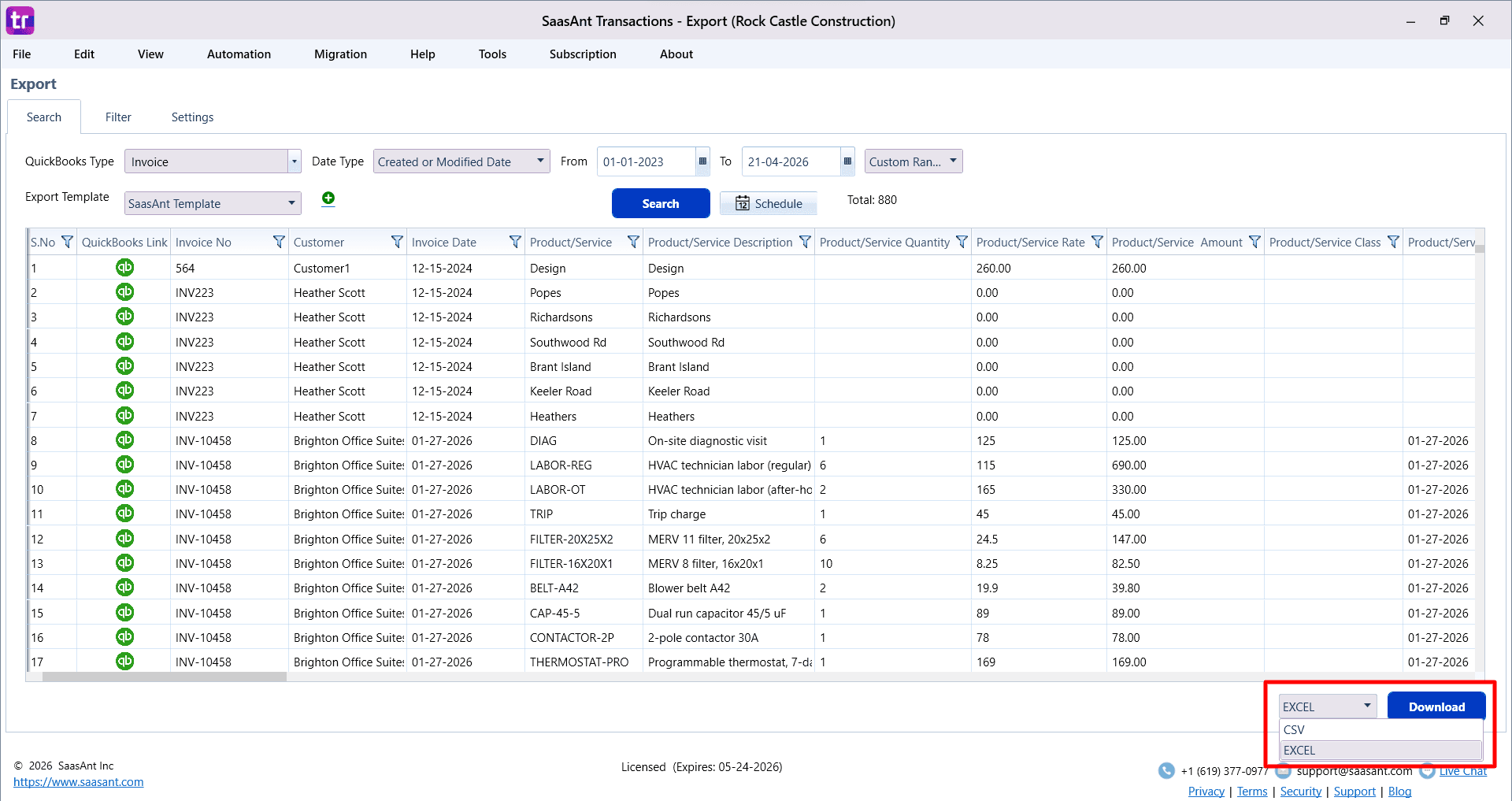Click the SaasAnt 'tr' app logo

[x=20, y=20]
